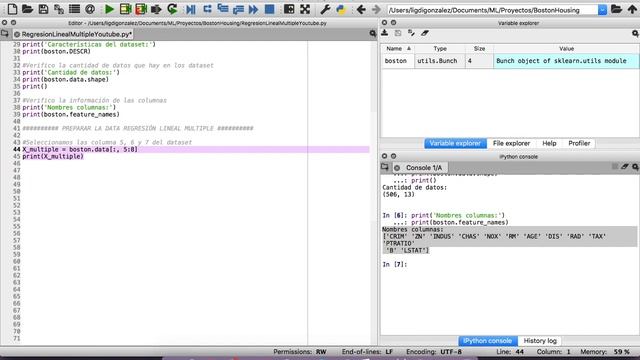Click Encoding UTF-8 status bar entry
Screen dimensions: 640x360
click(433, 352)
